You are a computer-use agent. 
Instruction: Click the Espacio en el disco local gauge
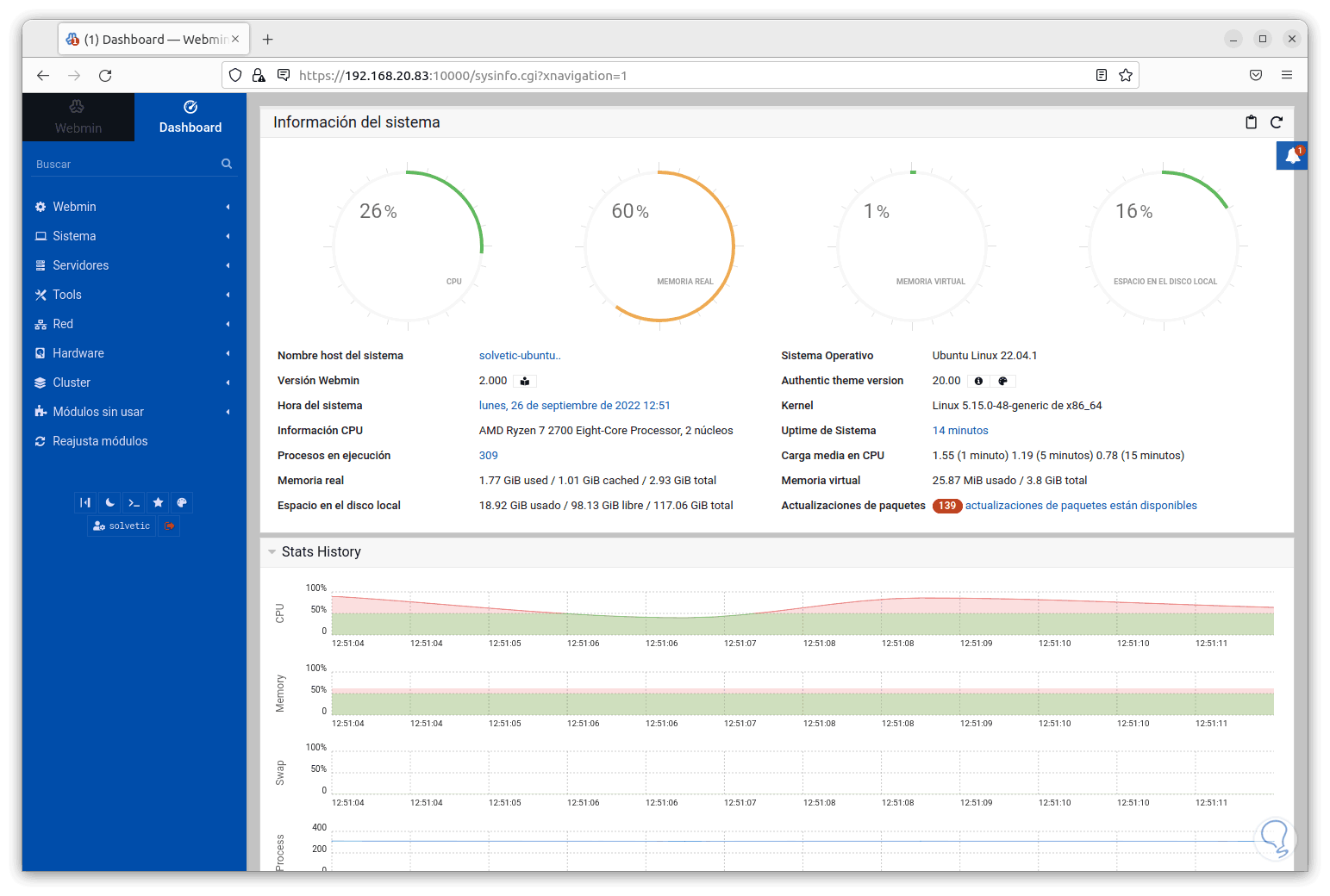[x=1164, y=246]
